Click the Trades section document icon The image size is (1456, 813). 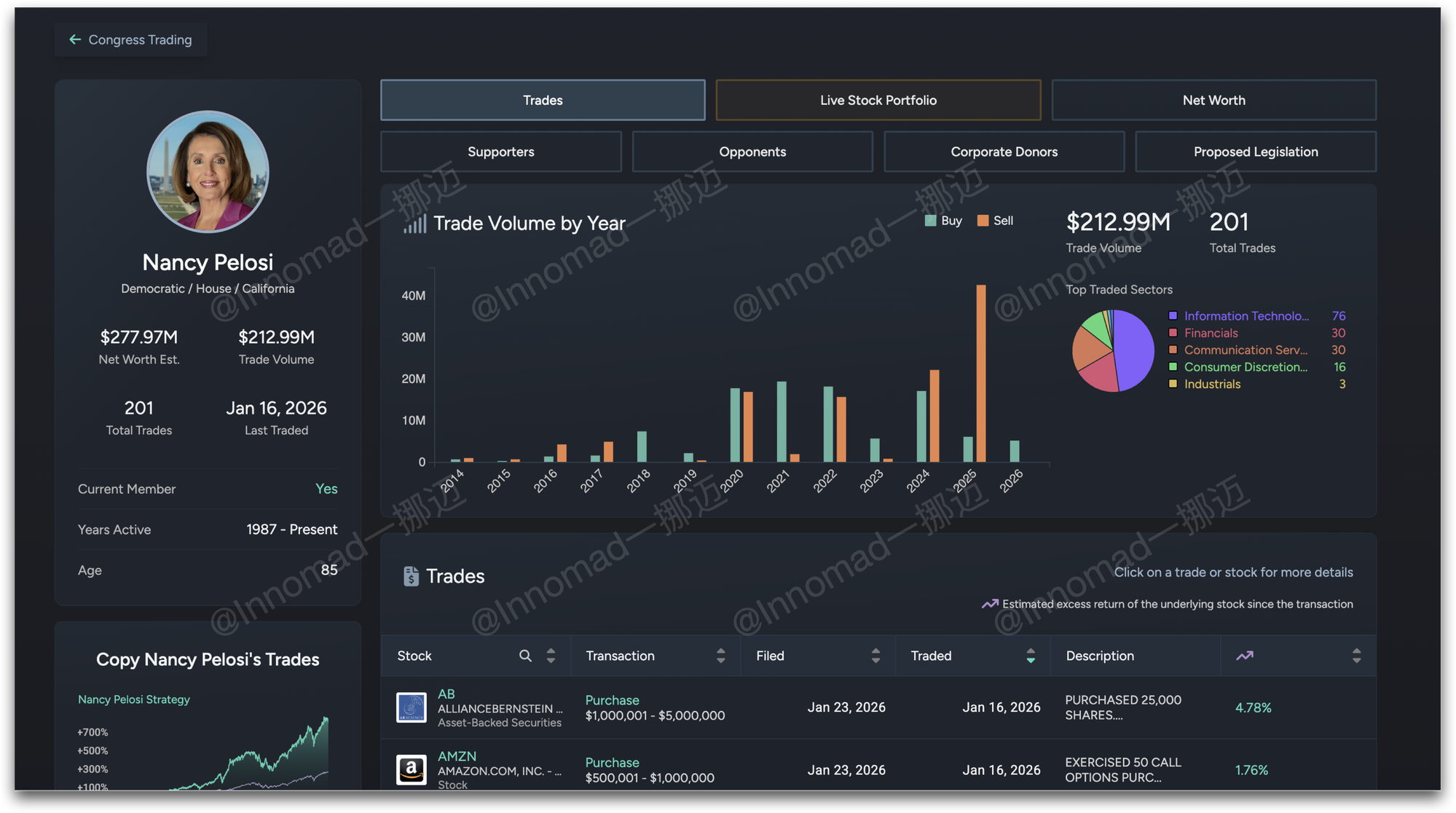point(411,576)
